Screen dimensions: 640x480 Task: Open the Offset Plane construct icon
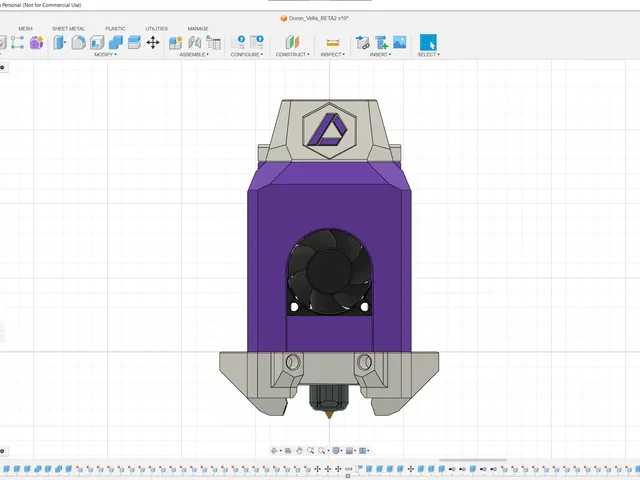coord(292,42)
